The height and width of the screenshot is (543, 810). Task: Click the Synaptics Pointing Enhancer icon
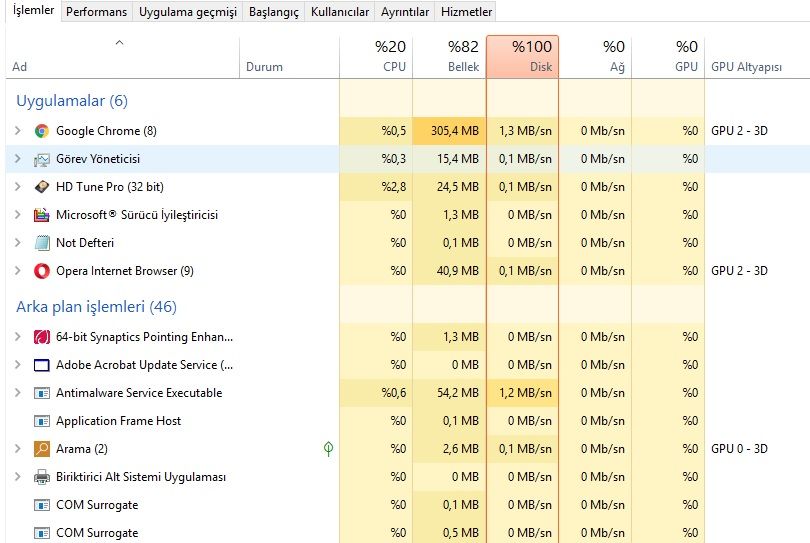[42, 337]
